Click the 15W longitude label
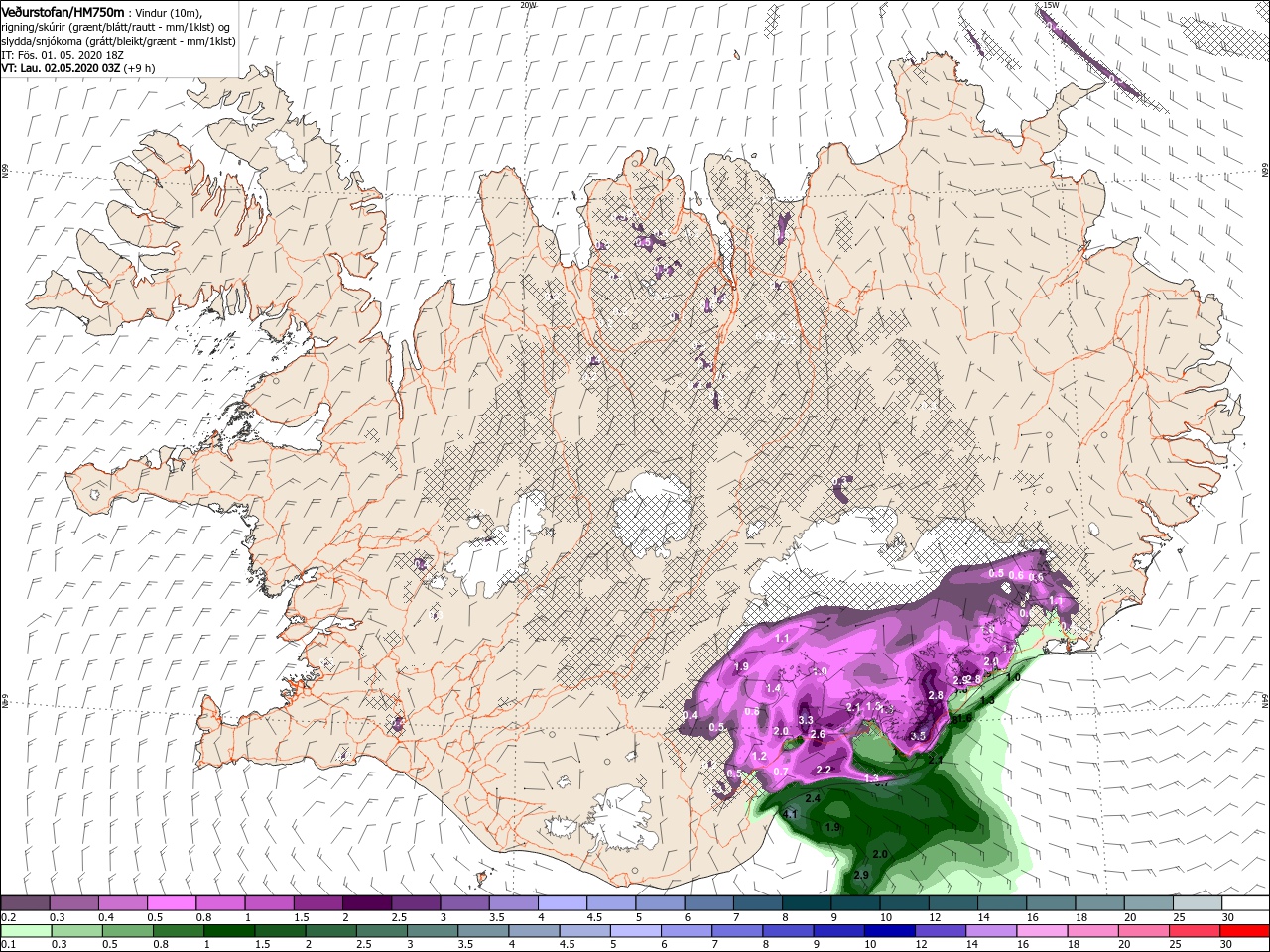Screen dimensions: 1270x952 coord(1050,4)
